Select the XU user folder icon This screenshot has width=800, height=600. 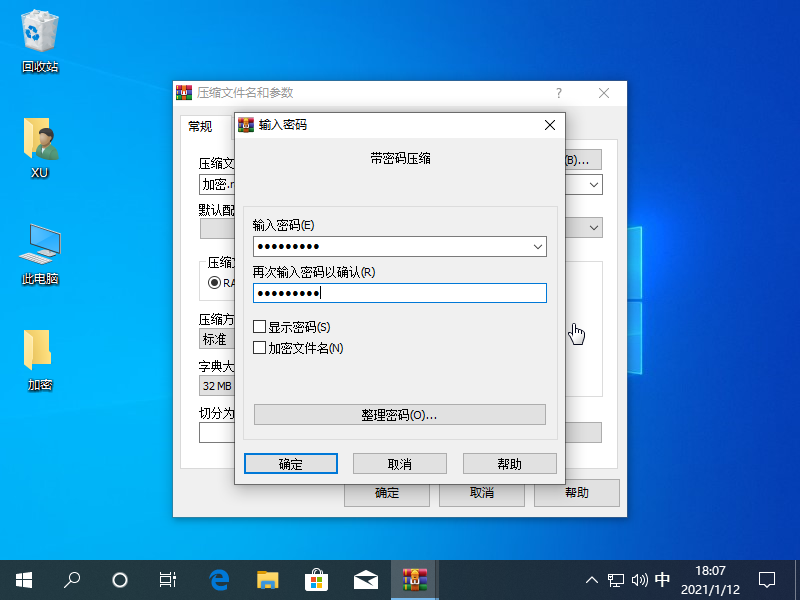(x=40, y=140)
